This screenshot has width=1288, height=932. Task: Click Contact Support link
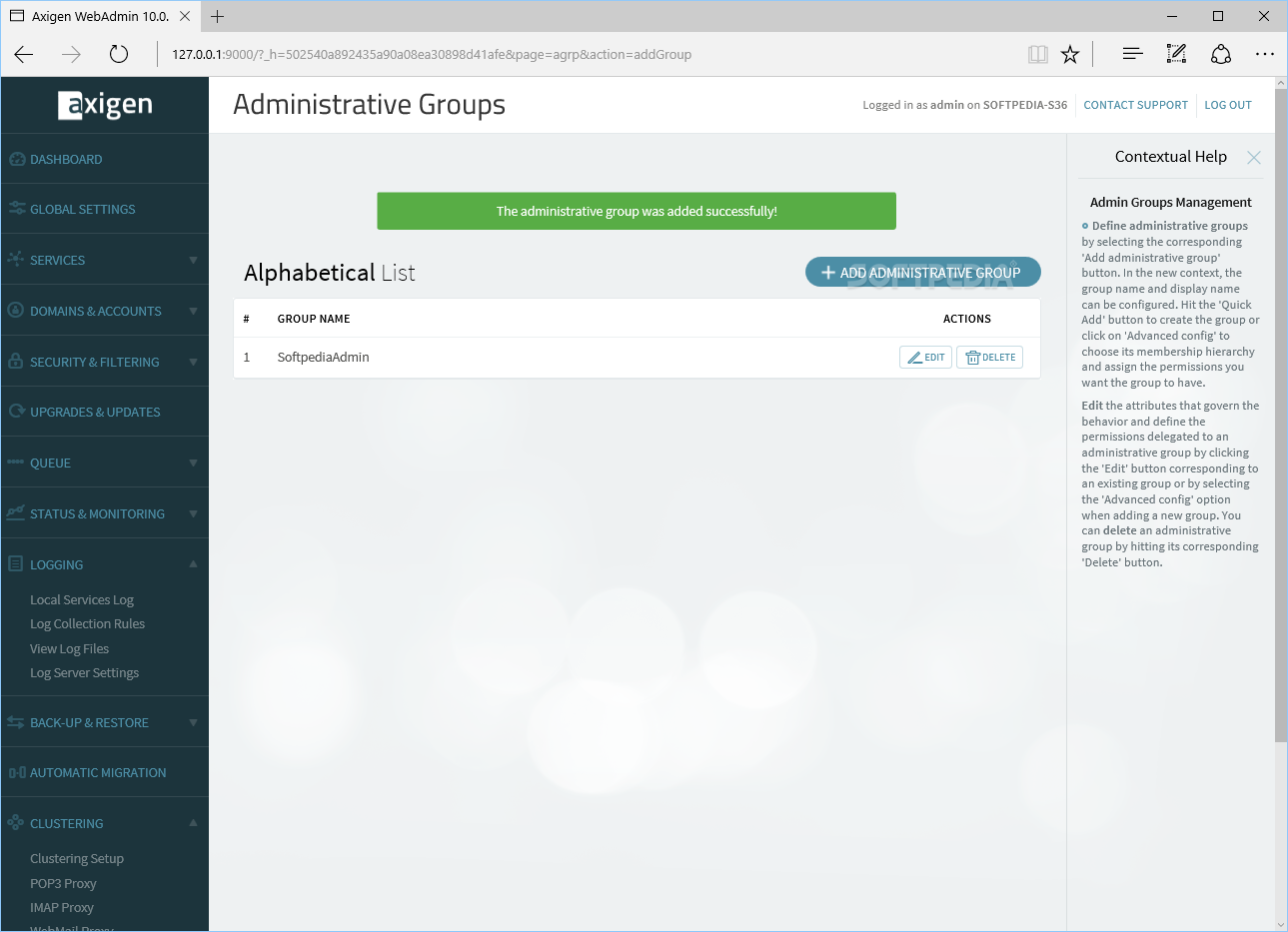1135,105
